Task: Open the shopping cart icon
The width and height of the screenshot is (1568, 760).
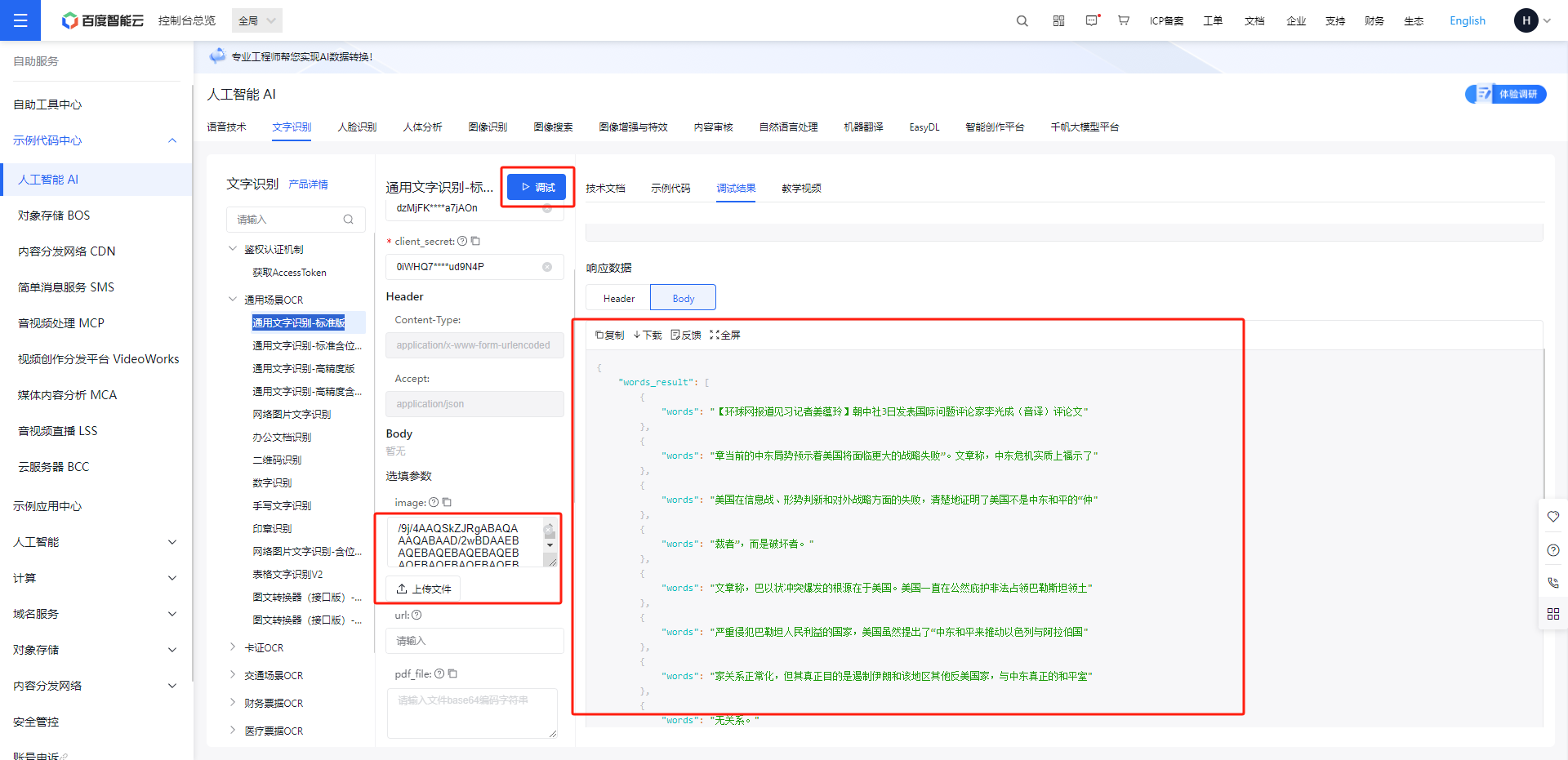Action: (x=1124, y=20)
